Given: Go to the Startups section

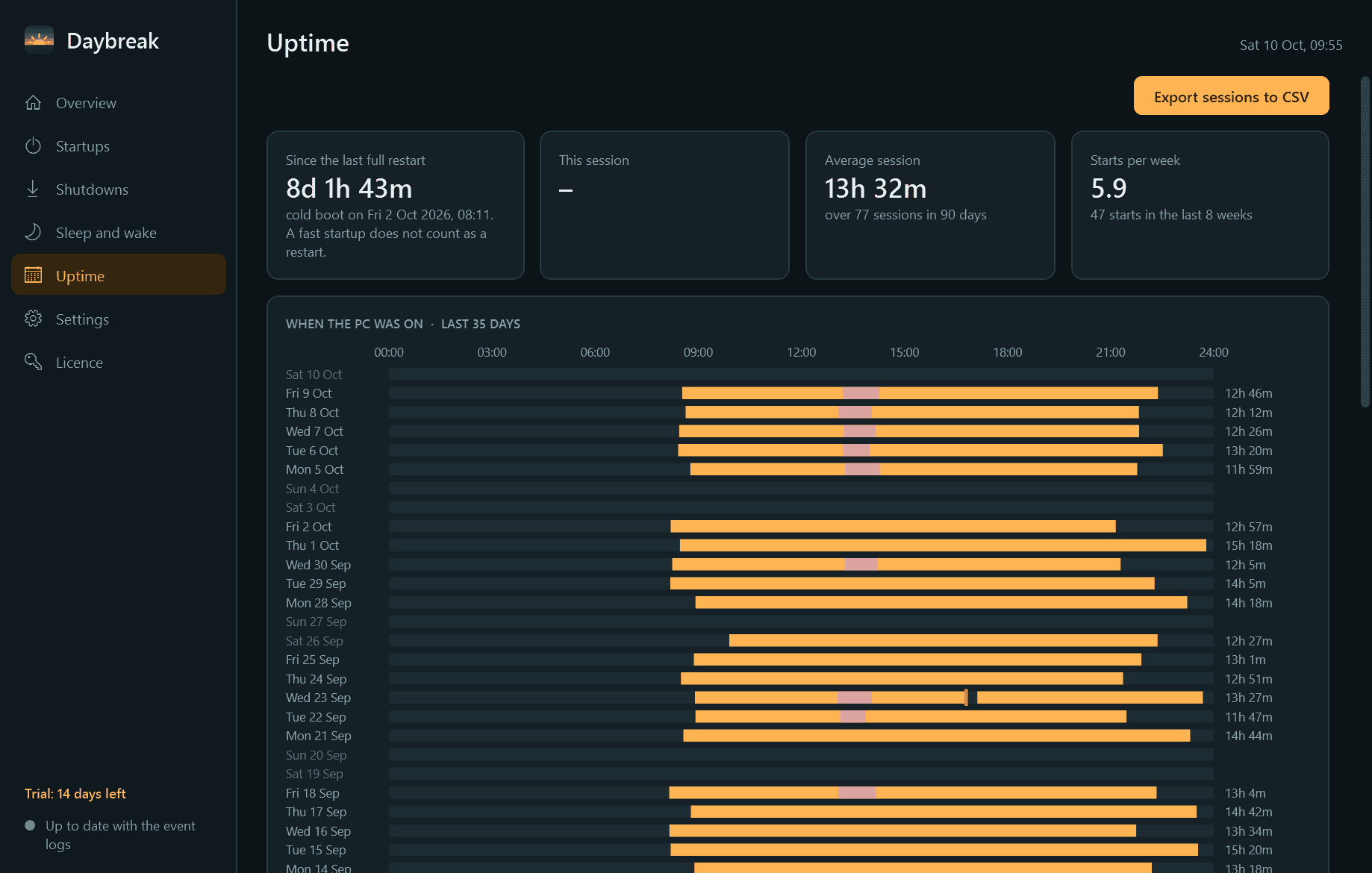Looking at the screenshot, I should click(x=119, y=146).
